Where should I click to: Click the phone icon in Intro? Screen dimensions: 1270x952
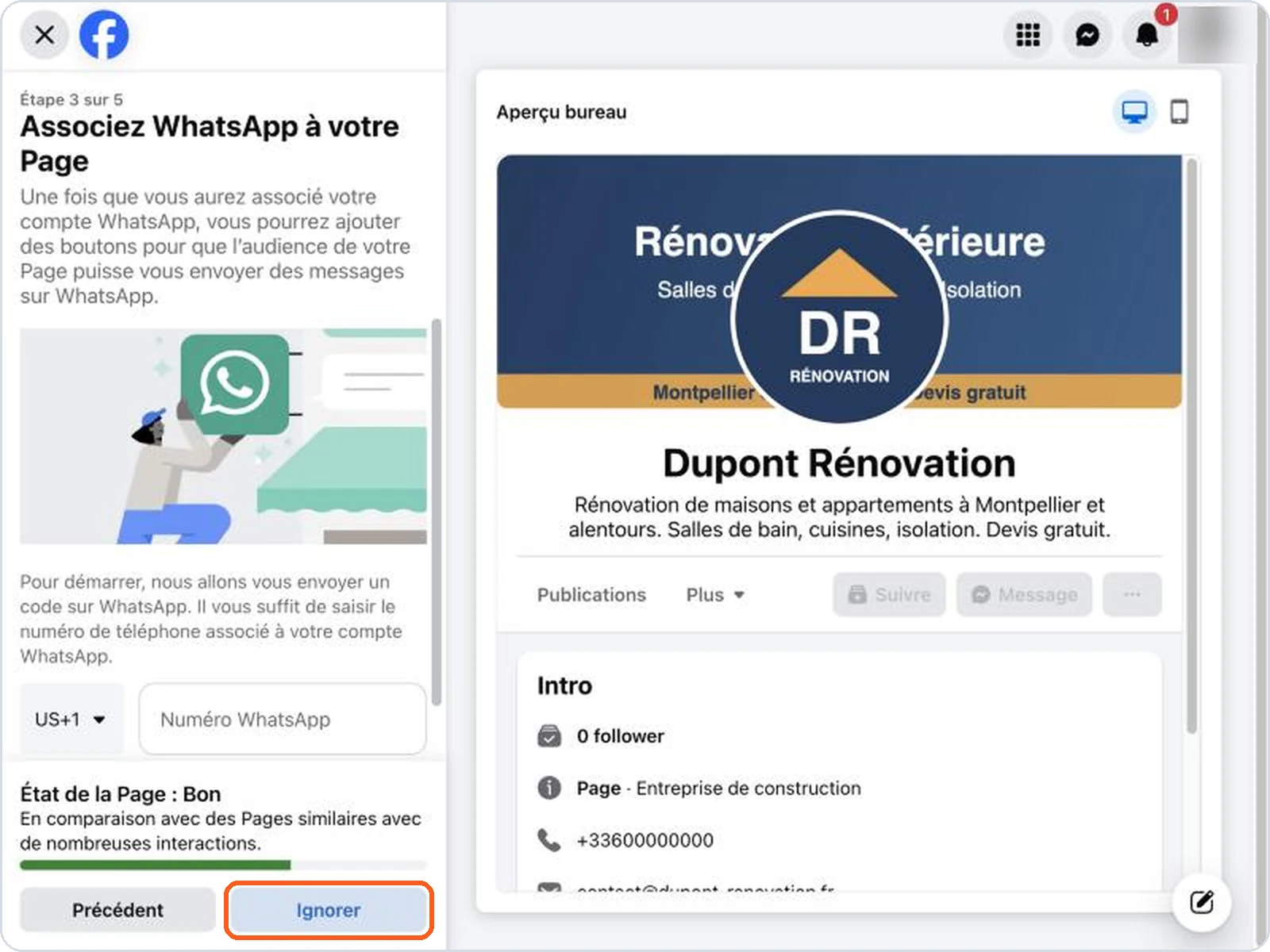point(549,840)
